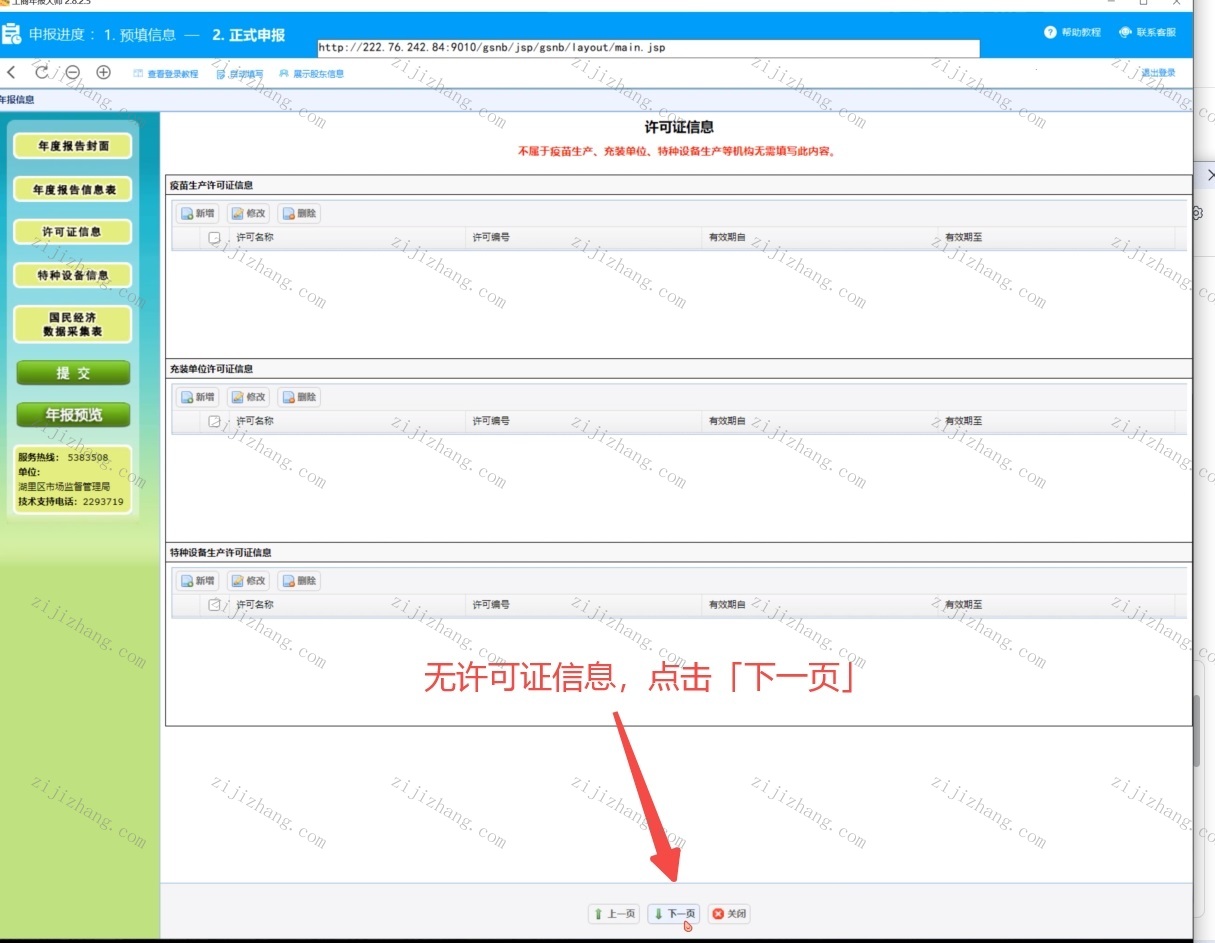Image resolution: width=1215 pixels, height=943 pixels.
Task: Click the green 提交 submit button
Action: click(x=73, y=373)
